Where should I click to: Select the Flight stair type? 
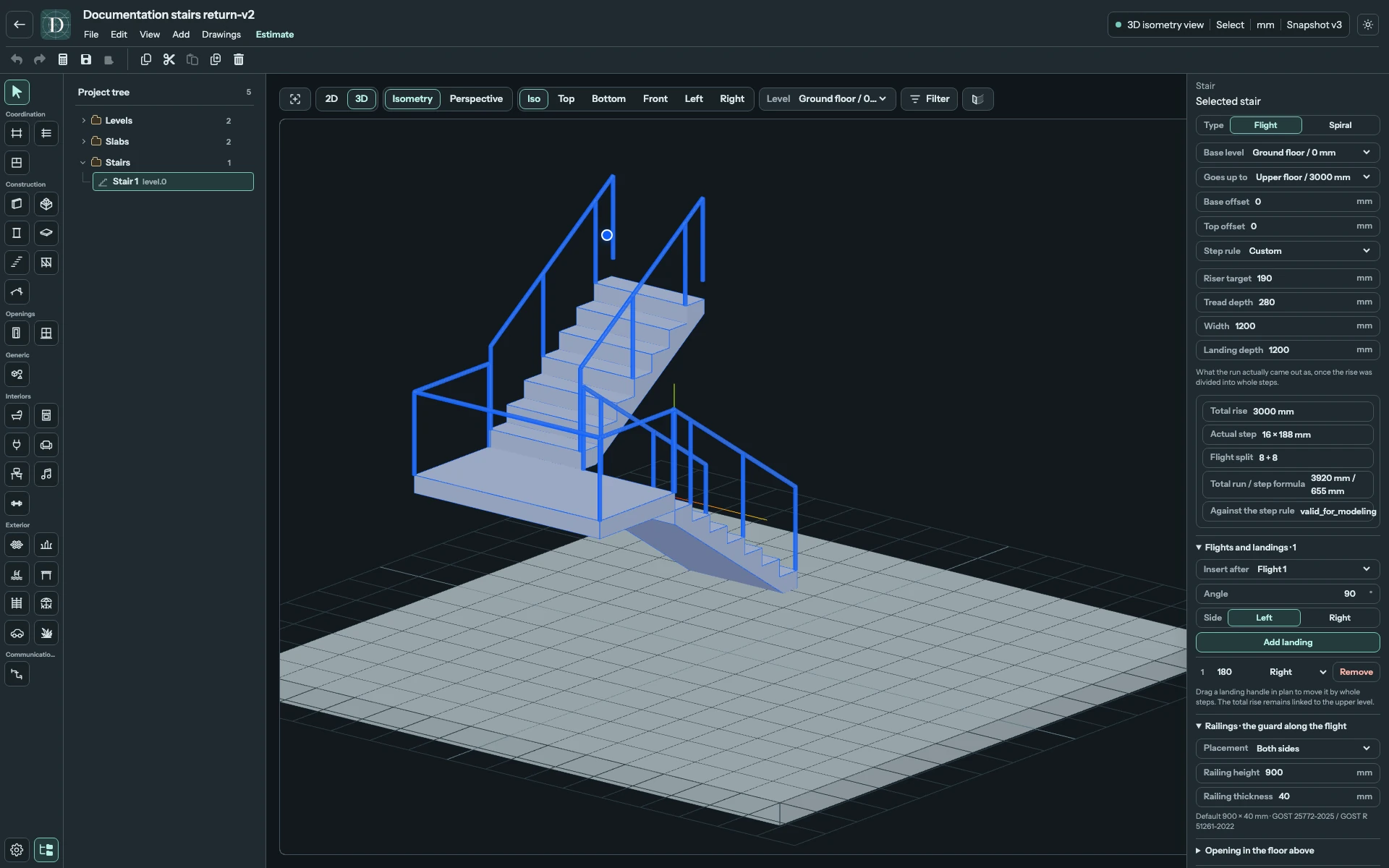[1265, 125]
